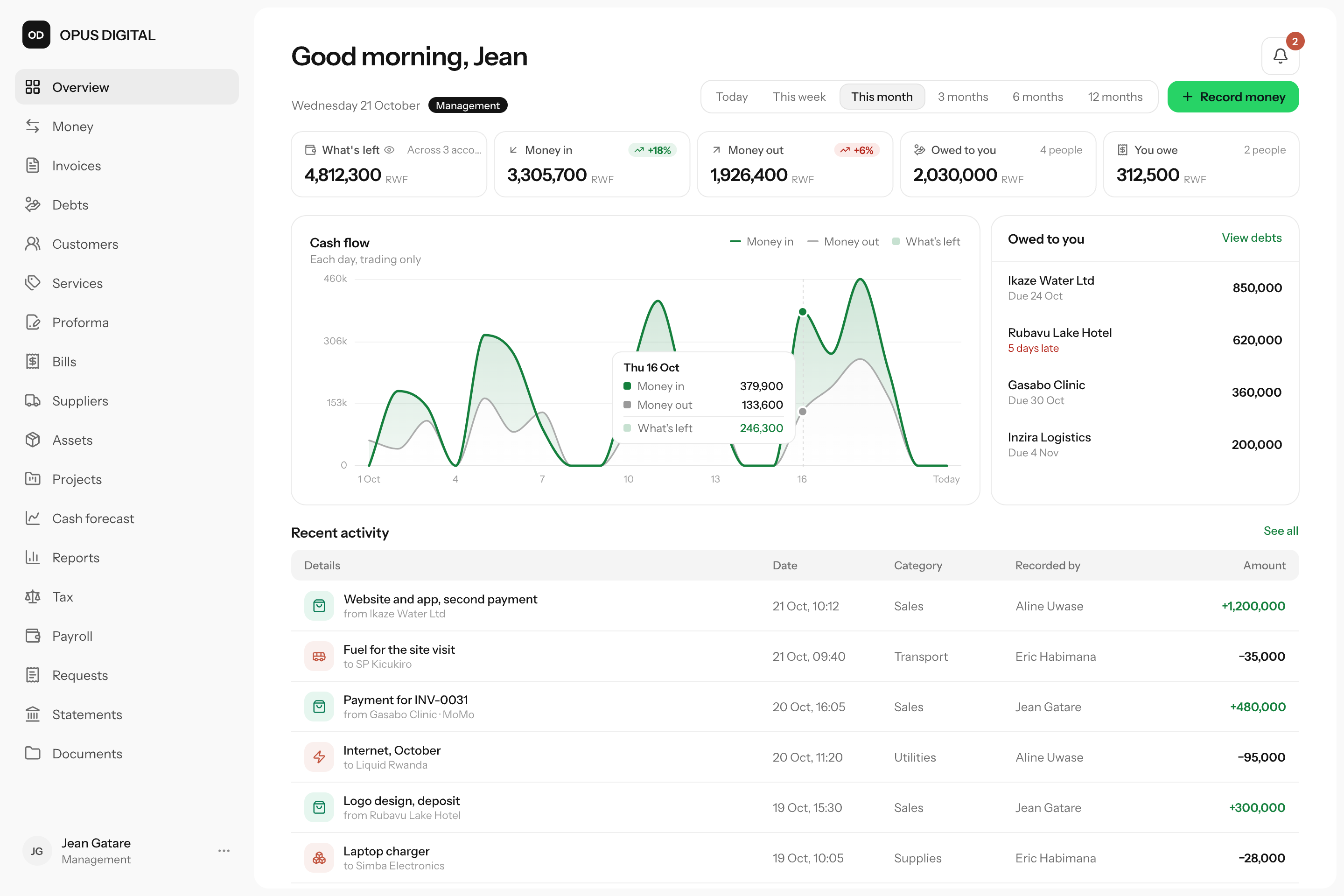The height and width of the screenshot is (896, 1344).
Task: Open the Services tag icon
Action: (x=33, y=283)
